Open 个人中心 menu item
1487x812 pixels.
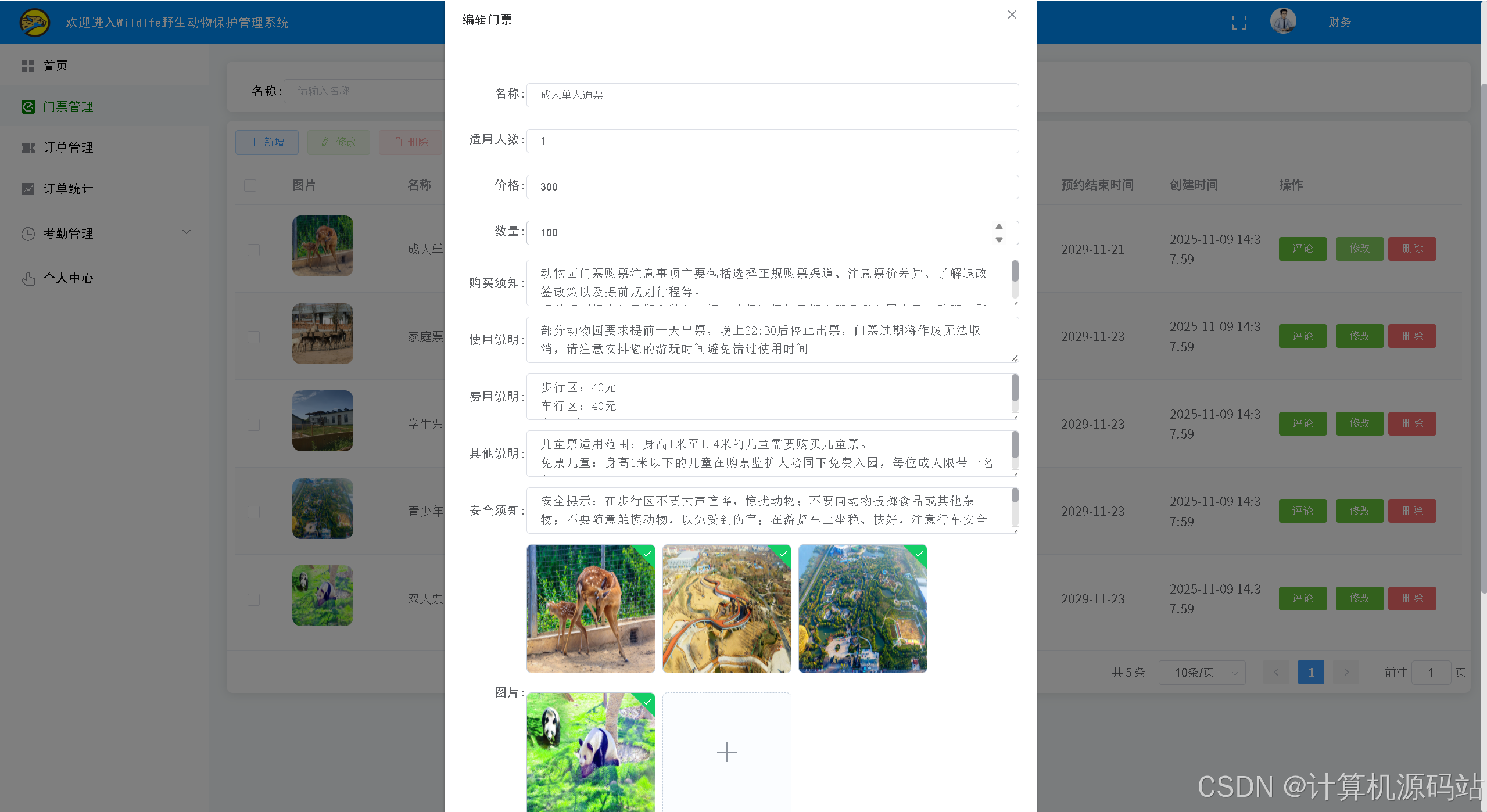(105, 278)
